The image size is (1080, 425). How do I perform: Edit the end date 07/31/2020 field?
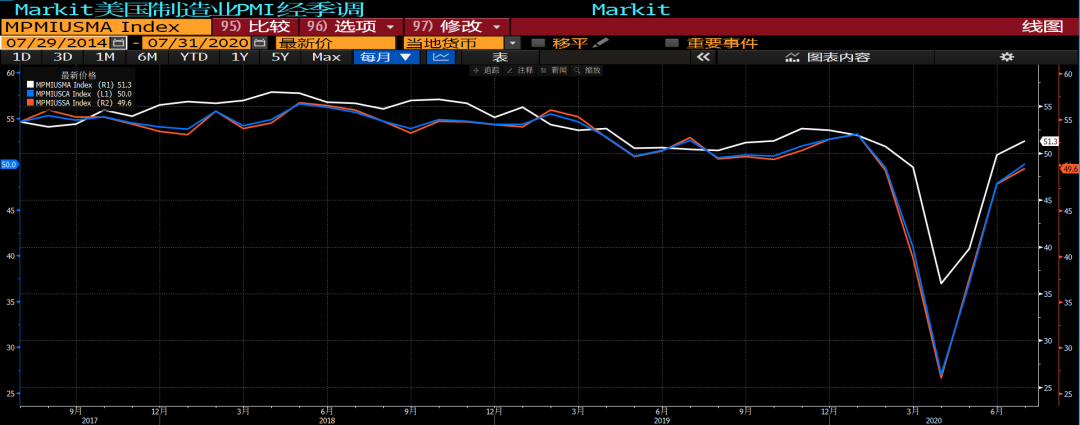[x=197, y=43]
